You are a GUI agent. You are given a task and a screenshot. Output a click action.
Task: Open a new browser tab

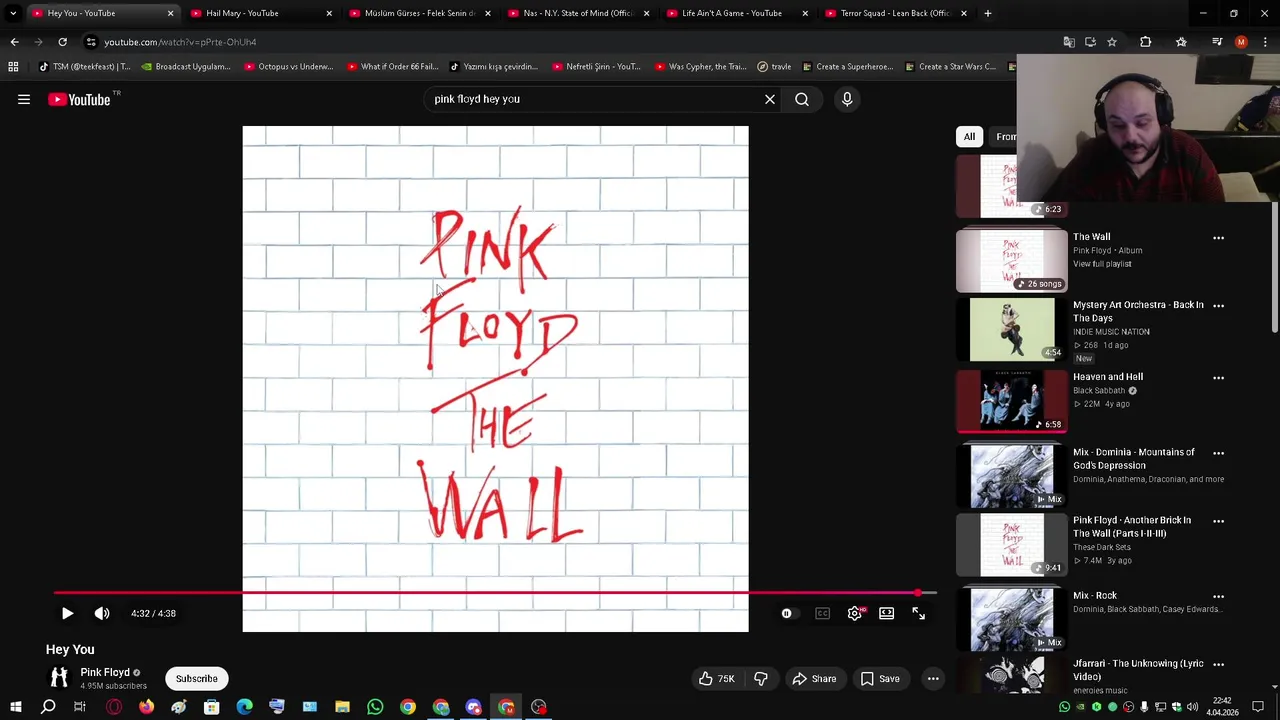[988, 13]
